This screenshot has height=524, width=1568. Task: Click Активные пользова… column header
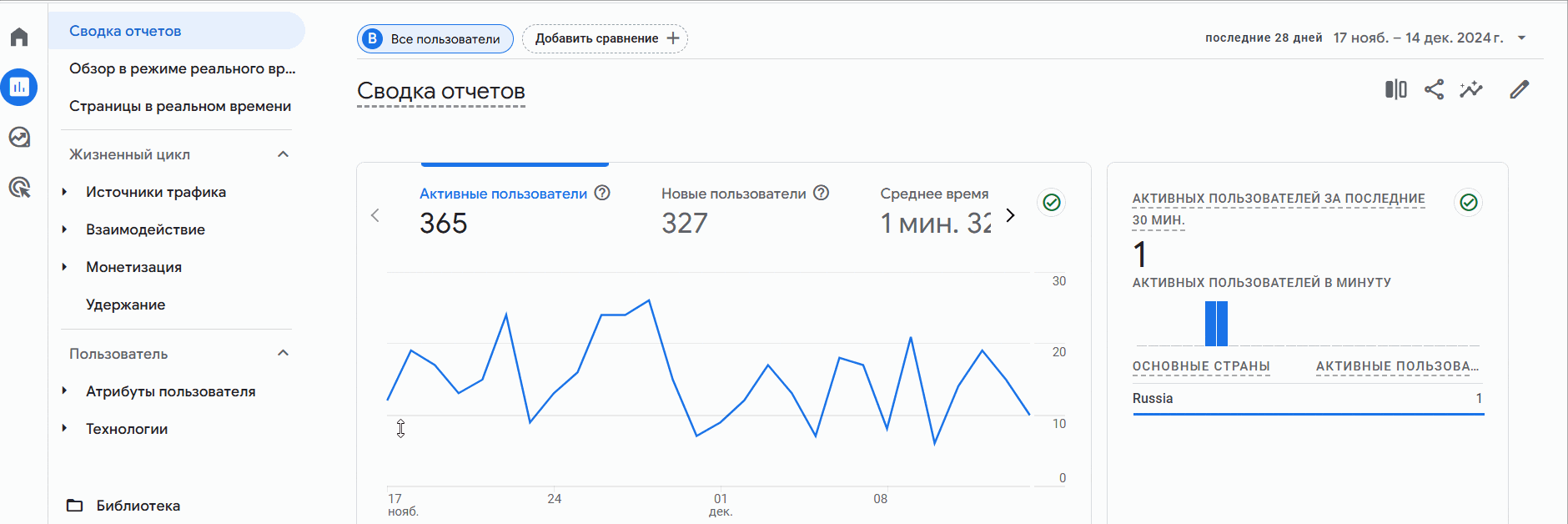pos(1397,366)
